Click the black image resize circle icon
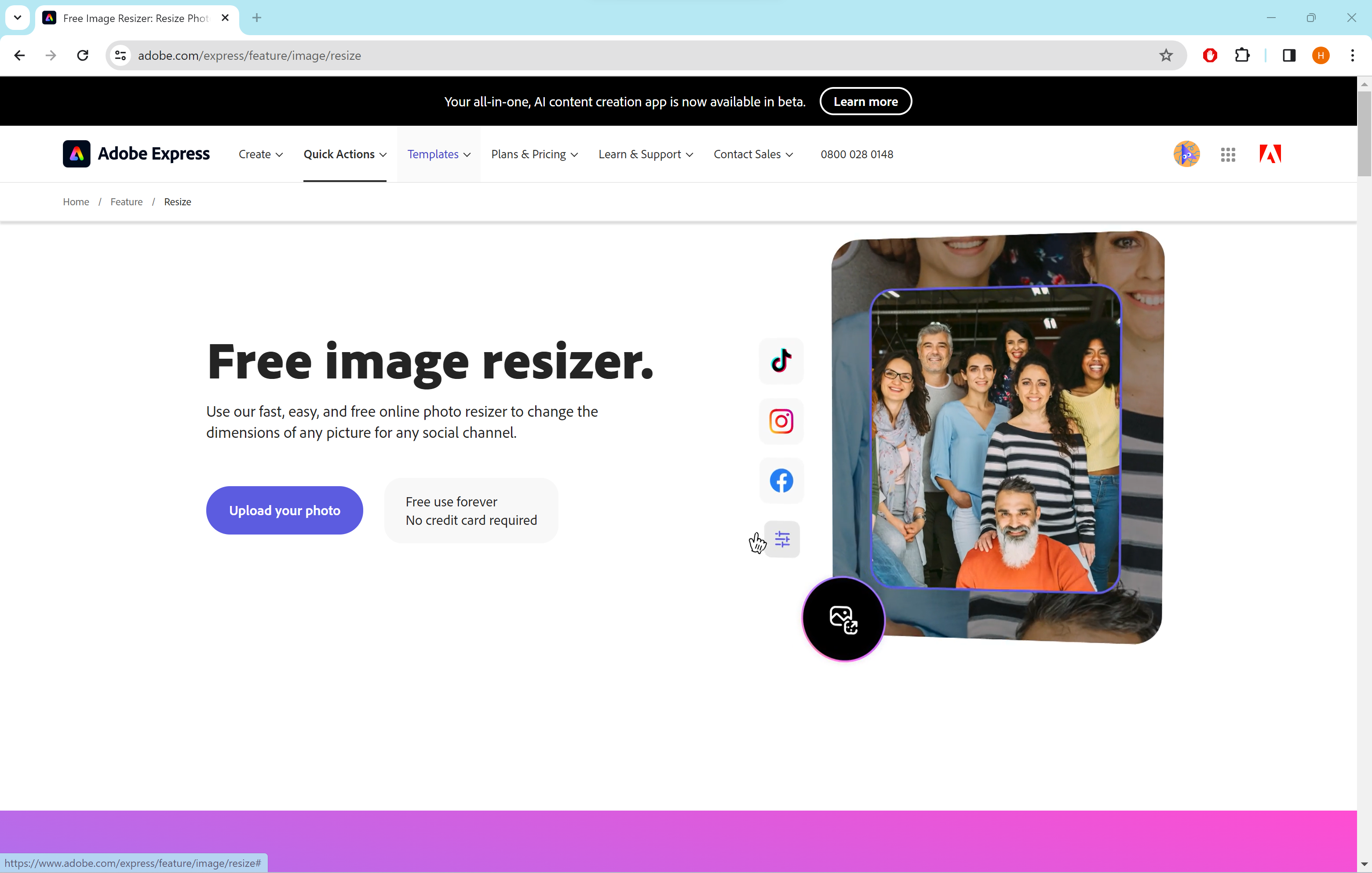This screenshot has width=1372, height=873. [843, 619]
